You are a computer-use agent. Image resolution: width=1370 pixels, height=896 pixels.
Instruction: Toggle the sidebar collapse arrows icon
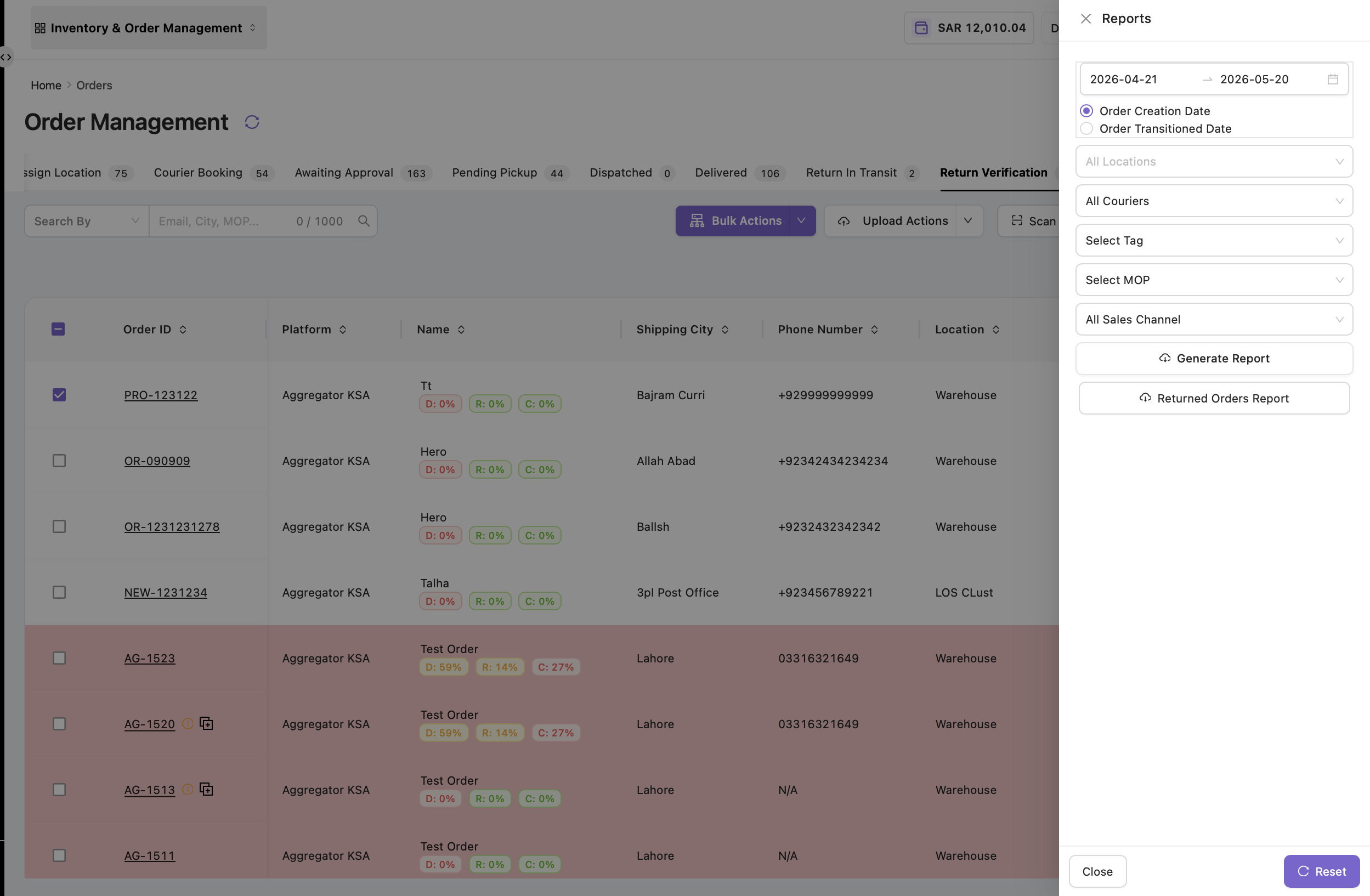coord(5,57)
